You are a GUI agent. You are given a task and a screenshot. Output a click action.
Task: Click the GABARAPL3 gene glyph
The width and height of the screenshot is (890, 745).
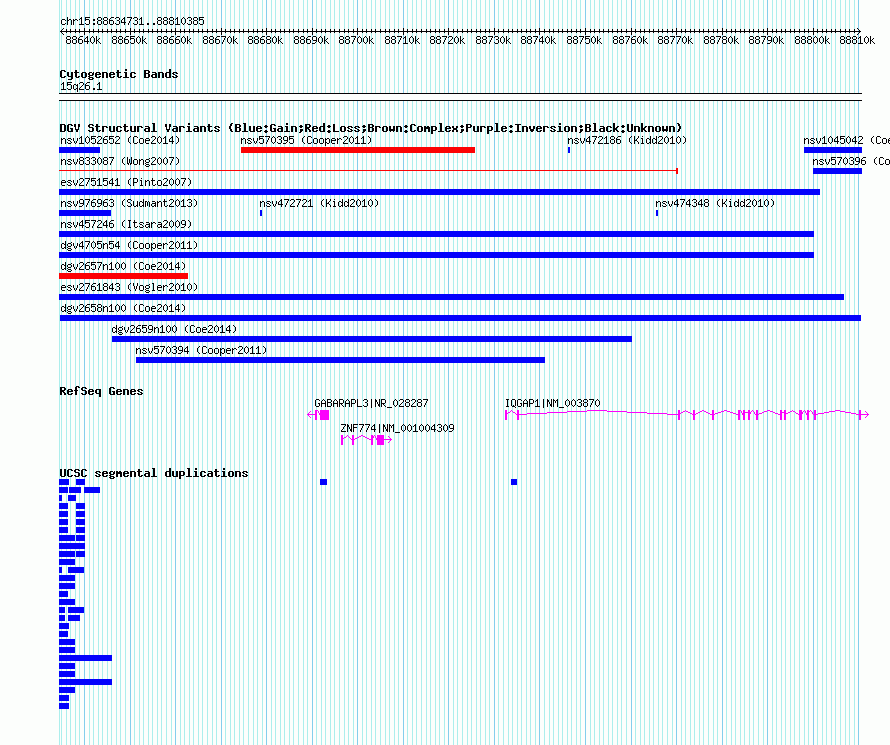(x=318, y=415)
